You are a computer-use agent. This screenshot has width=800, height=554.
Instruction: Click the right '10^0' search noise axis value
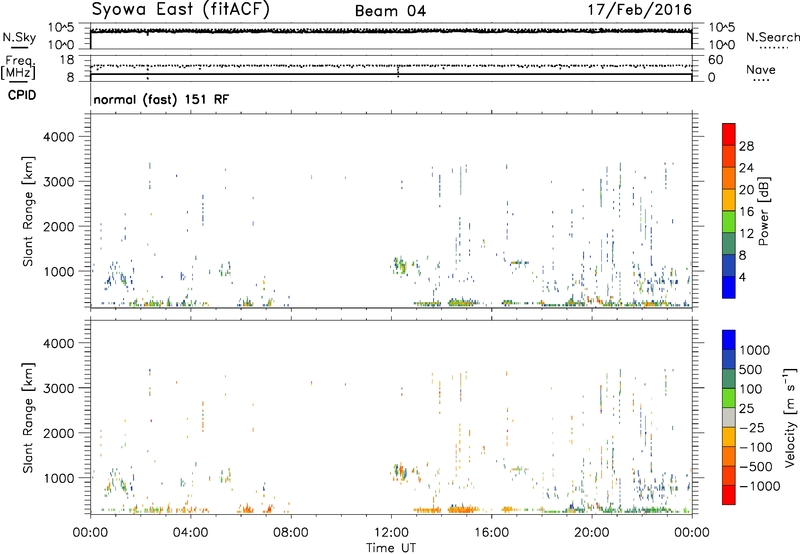[722, 45]
